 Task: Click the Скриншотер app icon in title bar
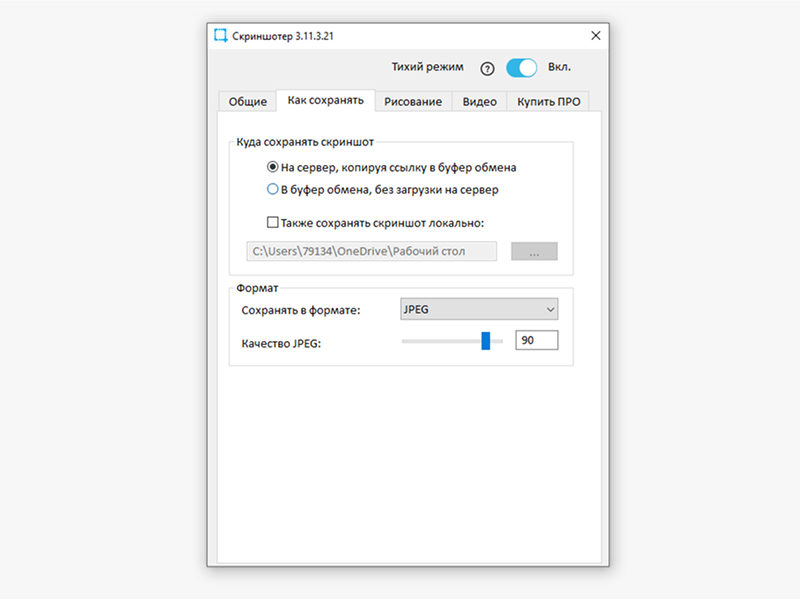pyautogui.click(x=221, y=35)
